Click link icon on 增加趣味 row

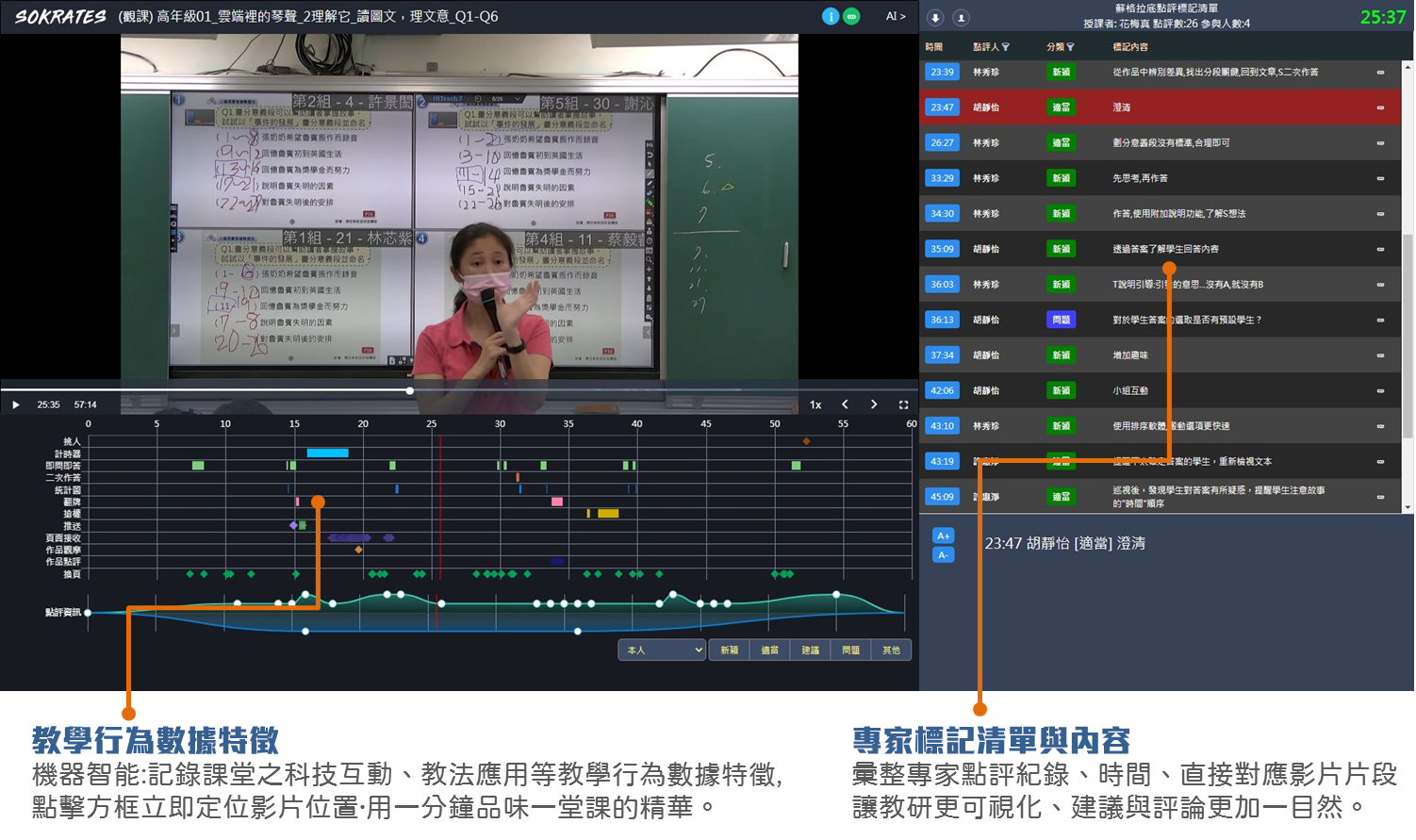[1380, 355]
